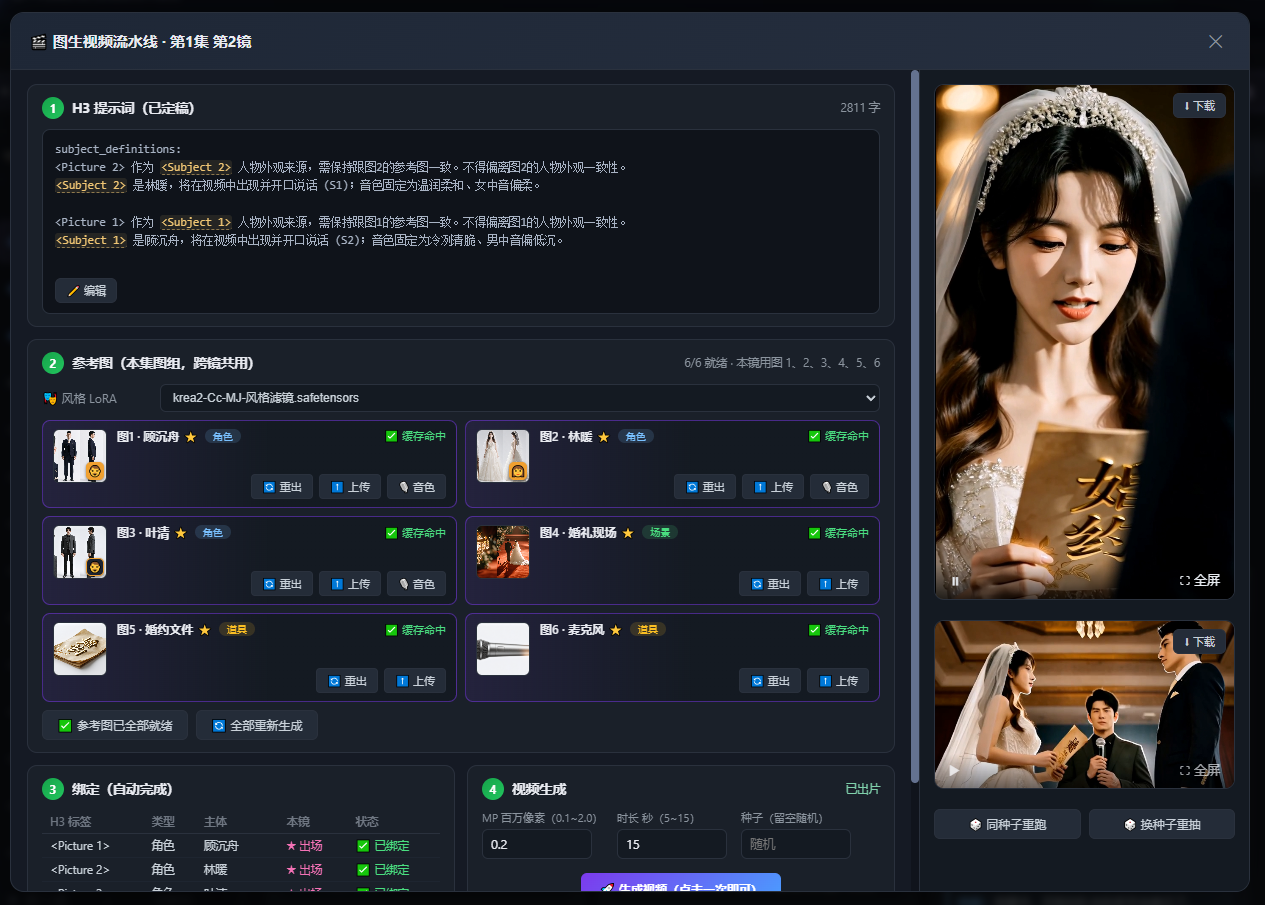Click 上传 upload button for 图6 麦克风
The width and height of the screenshot is (1265, 905).
[838, 681]
